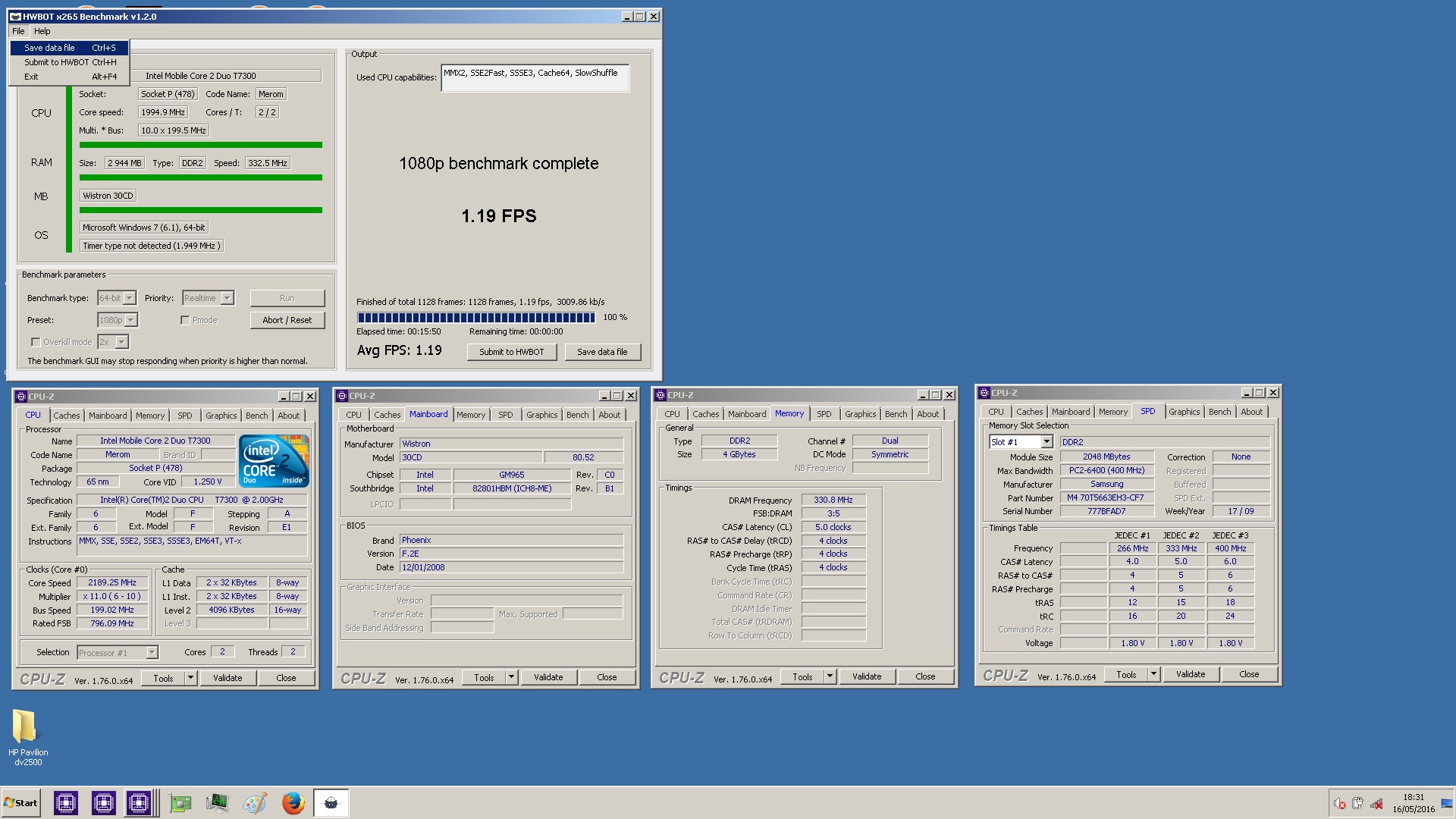
Task: Click the muted volume tray icon
Action: coord(1340,804)
